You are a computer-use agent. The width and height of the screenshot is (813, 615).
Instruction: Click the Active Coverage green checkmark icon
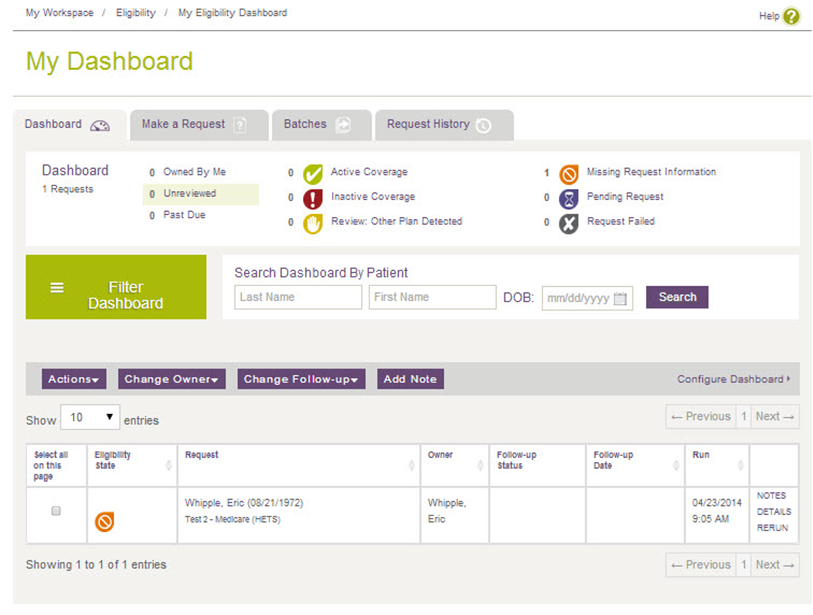click(x=313, y=174)
